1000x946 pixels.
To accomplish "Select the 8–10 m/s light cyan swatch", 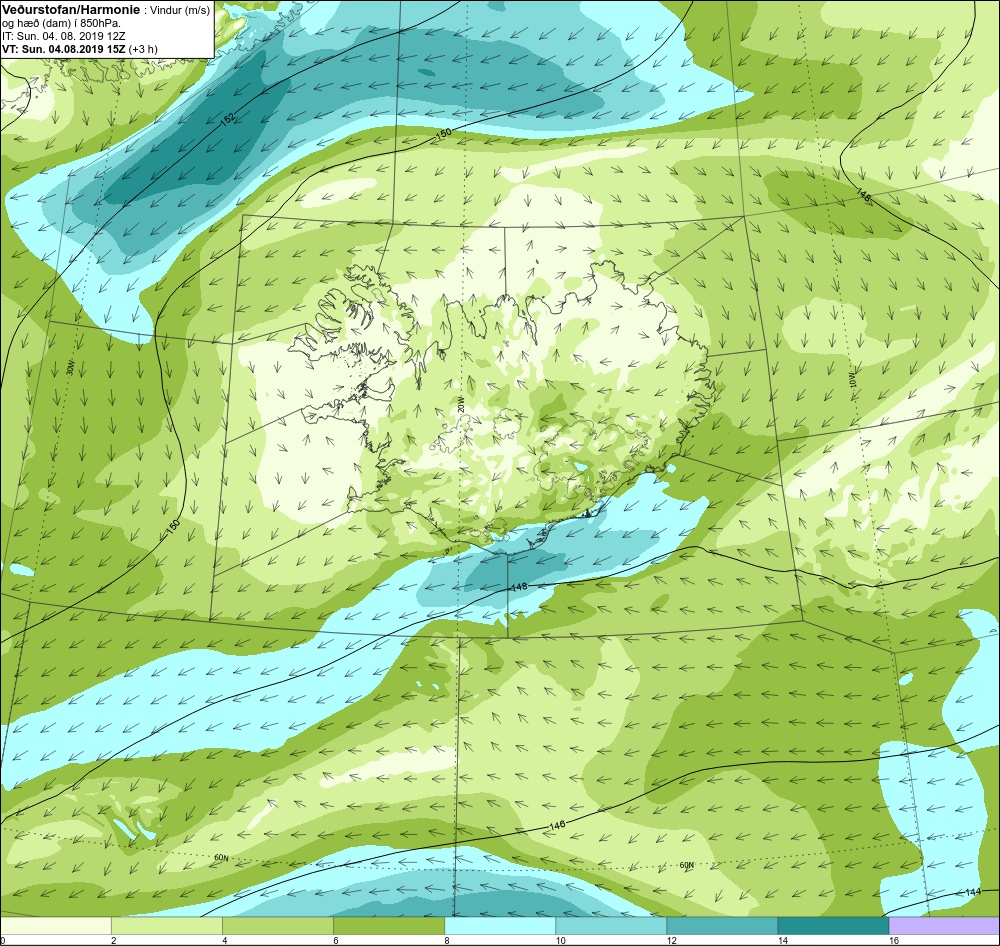I will pyautogui.click(x=499, y=926).
